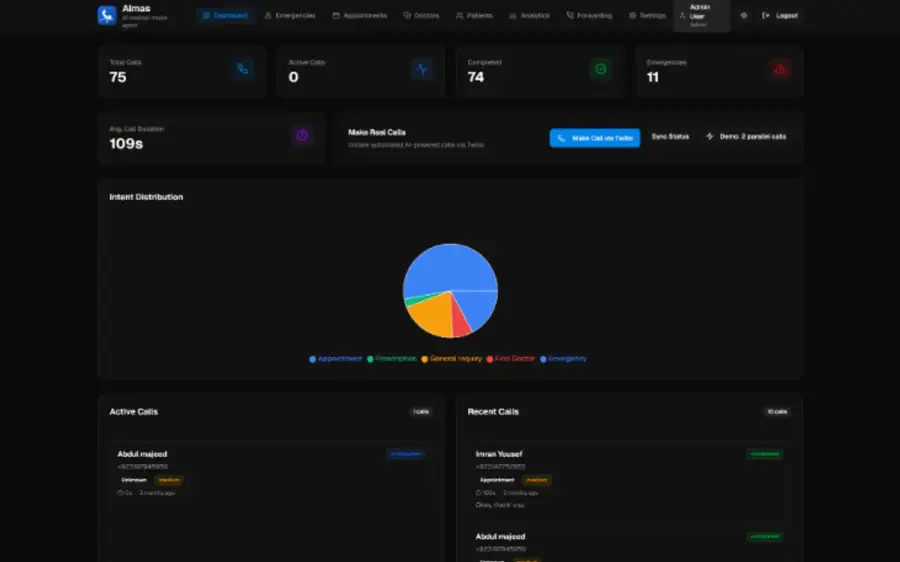Toggle the theme icon beside Logout
900x562 pixels.
coord(744,15)
